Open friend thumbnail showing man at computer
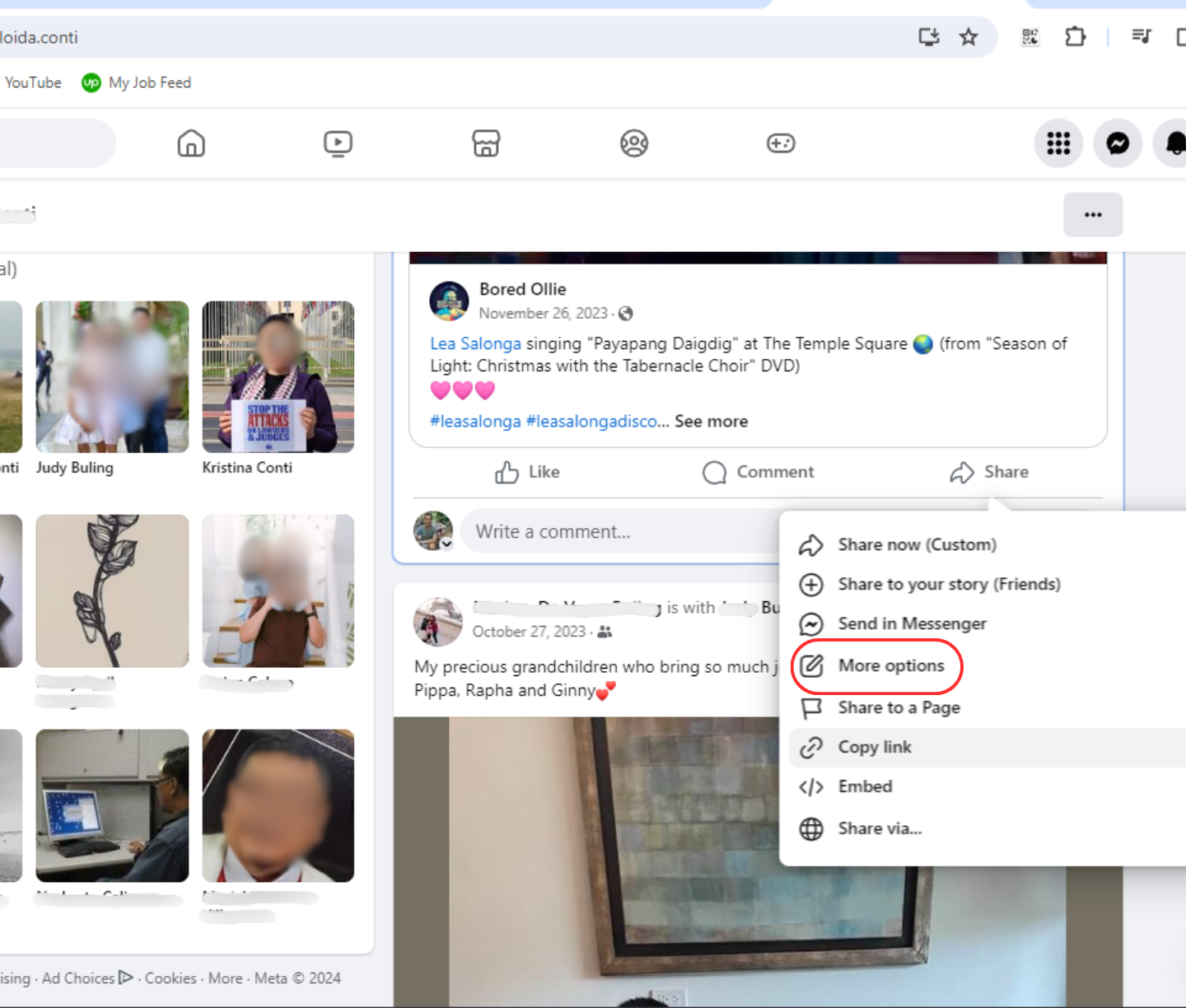The height and width of the screenshot is (1008, 1186). click(x=112, y=805)
